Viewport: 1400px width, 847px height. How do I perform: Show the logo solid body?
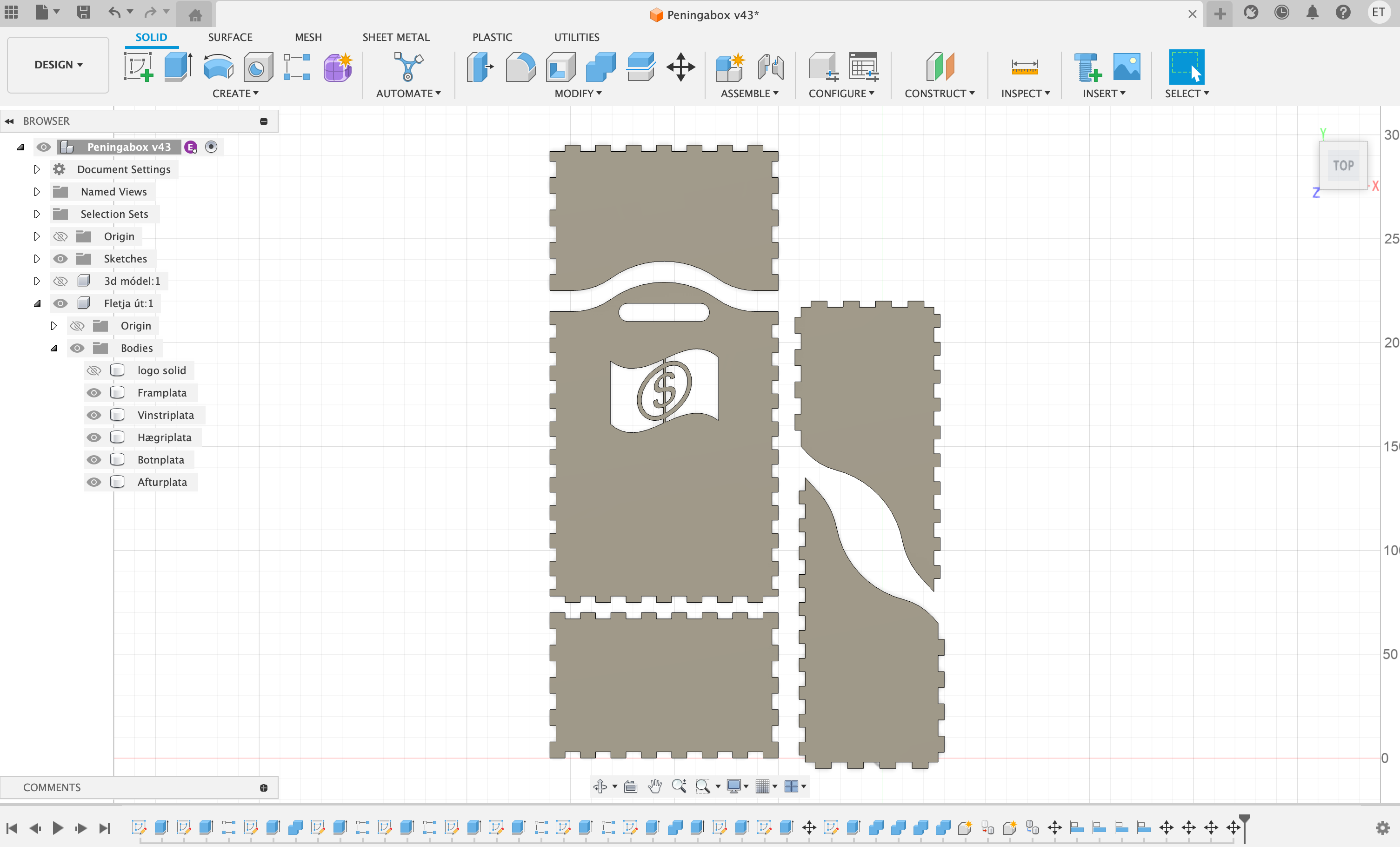pyautogui.click(x=94, y=370)
